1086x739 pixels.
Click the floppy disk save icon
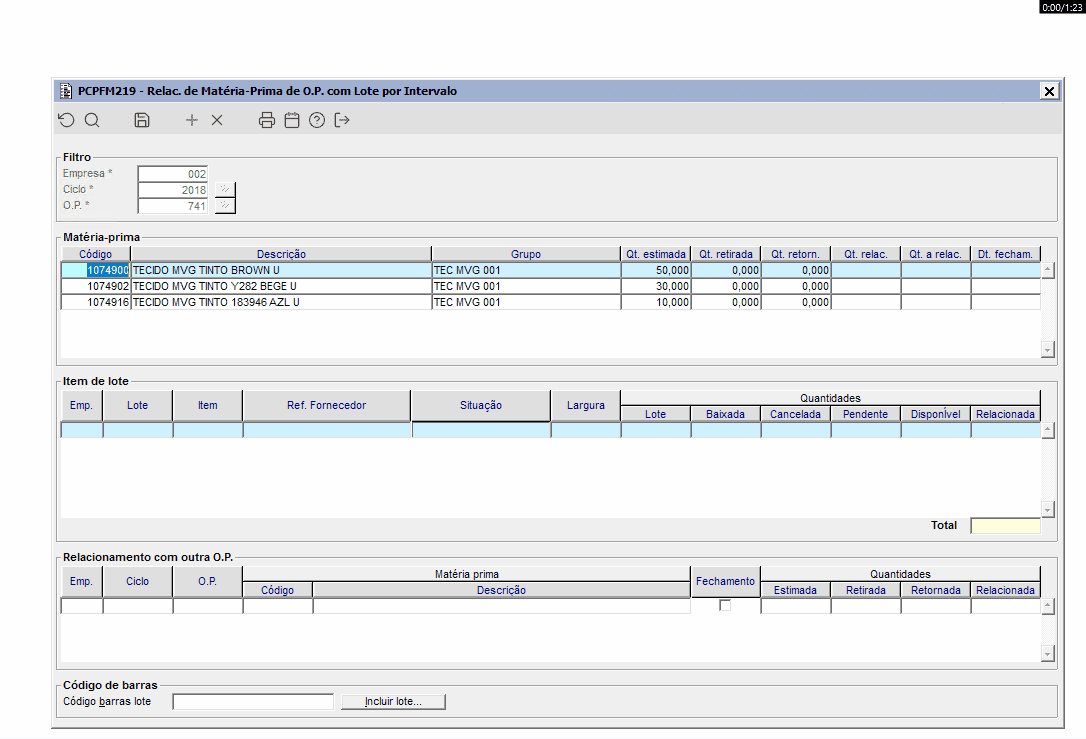click(x=142, y=121)
